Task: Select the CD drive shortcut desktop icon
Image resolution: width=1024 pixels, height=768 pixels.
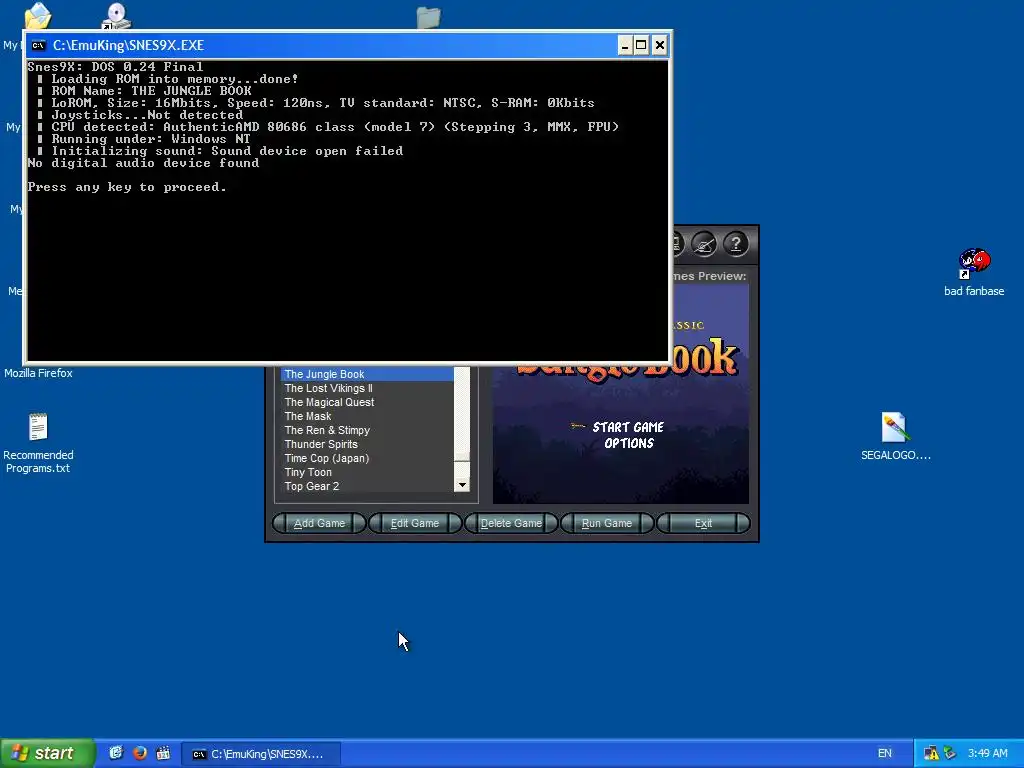Action: click(x=116, y=16)
